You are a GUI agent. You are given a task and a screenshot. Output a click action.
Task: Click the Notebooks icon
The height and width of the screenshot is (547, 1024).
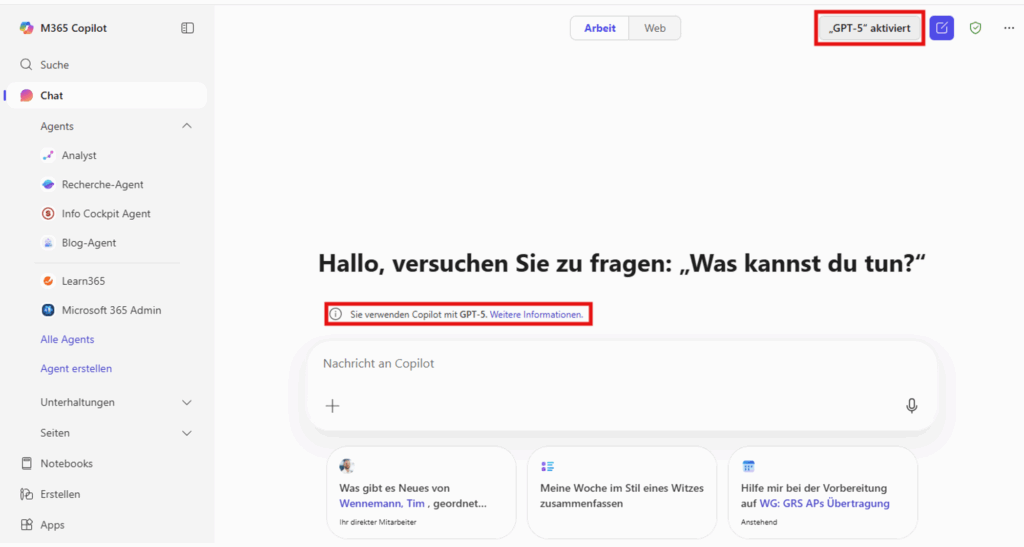pyautogui.click(x=26, y=463)
